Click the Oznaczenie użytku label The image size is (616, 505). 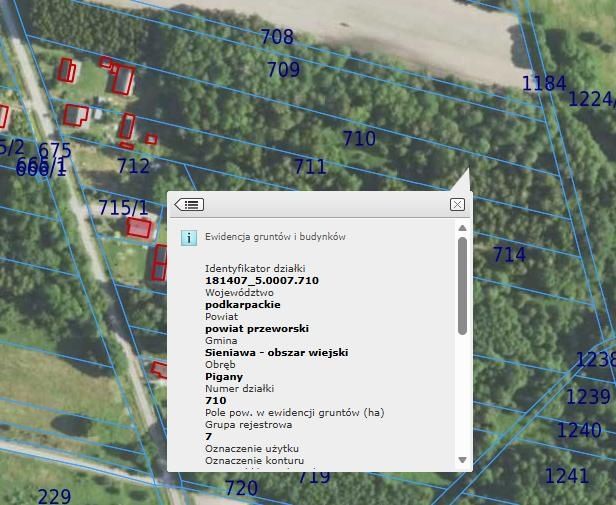pos(252,448)
